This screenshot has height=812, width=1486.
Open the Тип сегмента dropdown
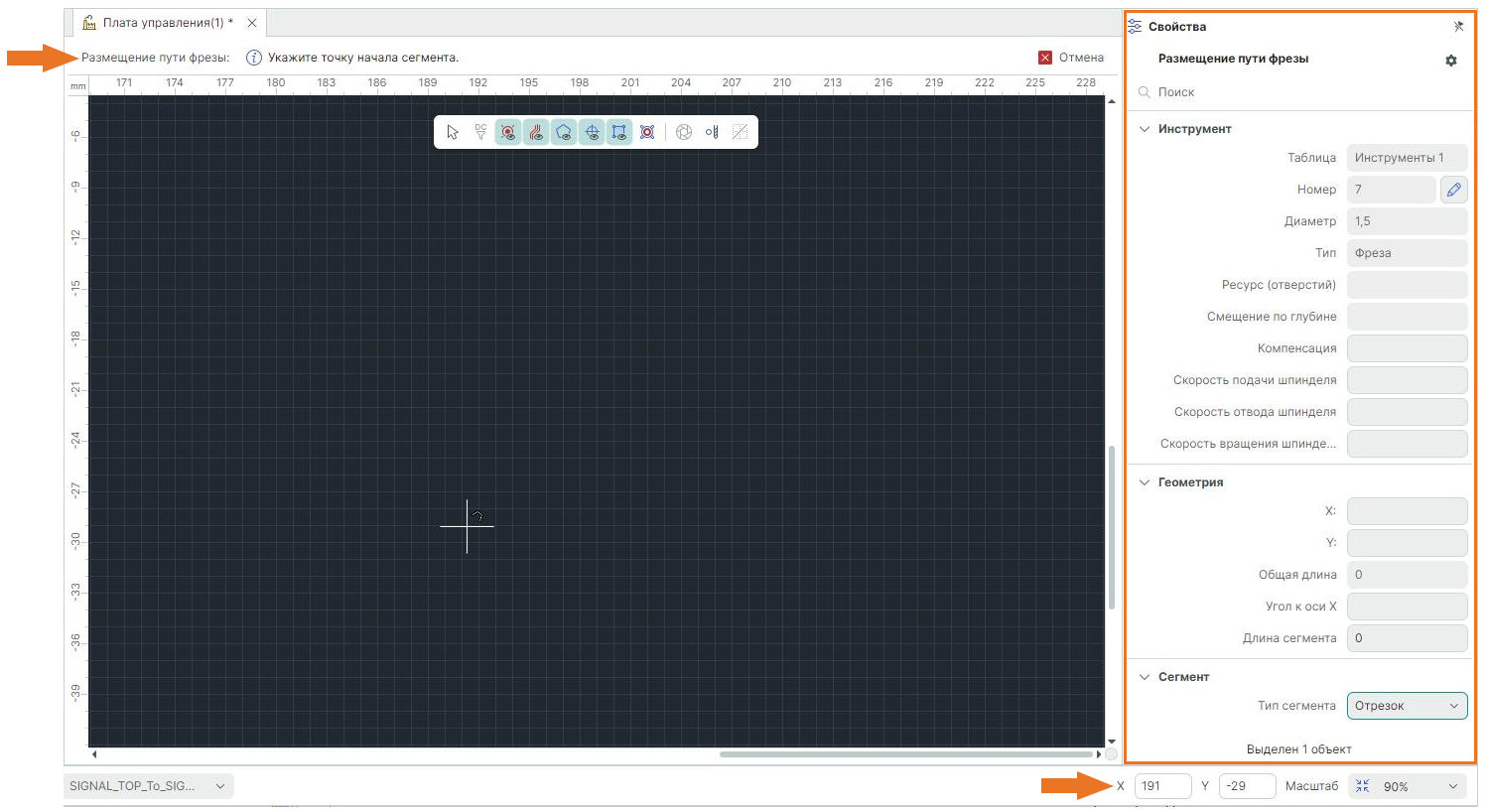tap(1407, 706)
